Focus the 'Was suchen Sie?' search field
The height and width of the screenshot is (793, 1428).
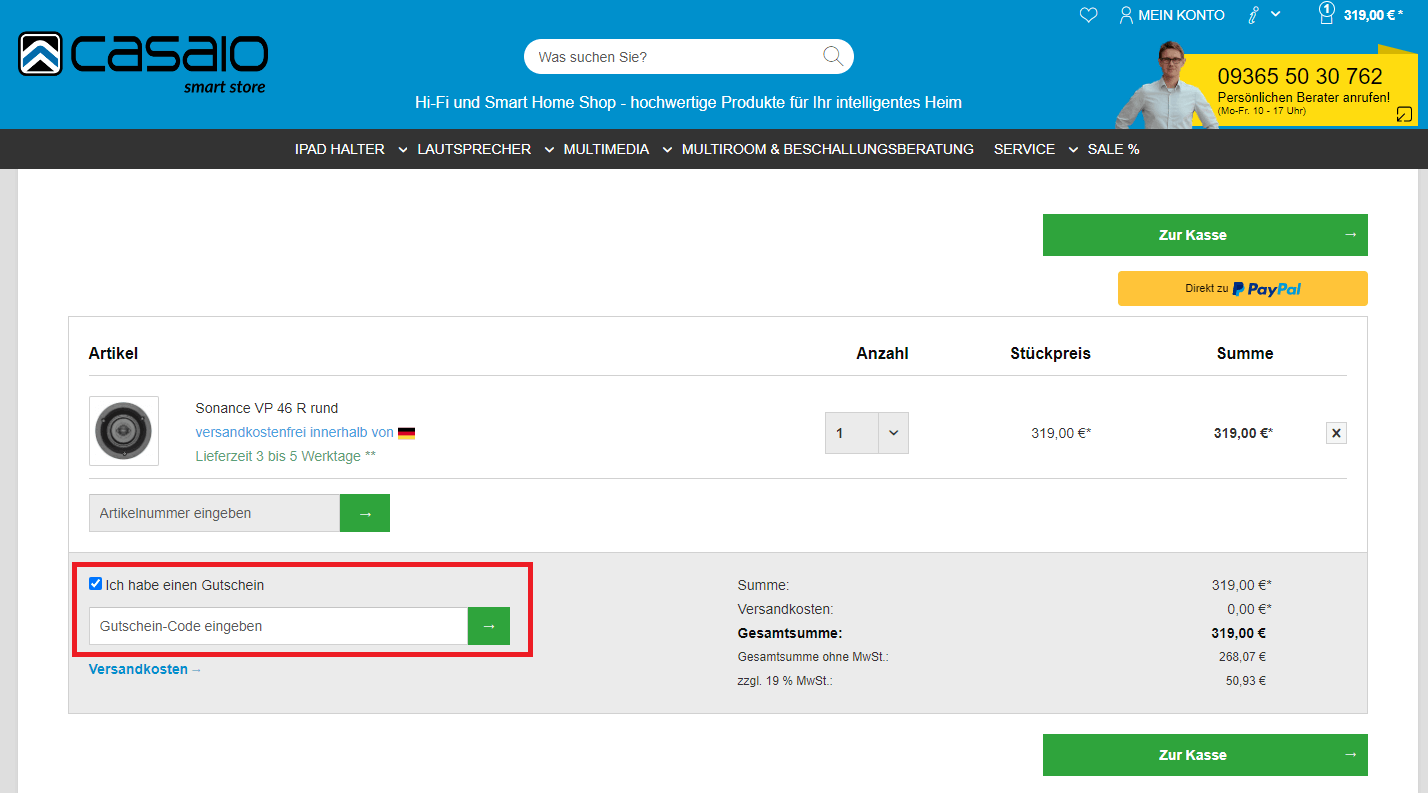pyautogui.click(x=675, y=57)
